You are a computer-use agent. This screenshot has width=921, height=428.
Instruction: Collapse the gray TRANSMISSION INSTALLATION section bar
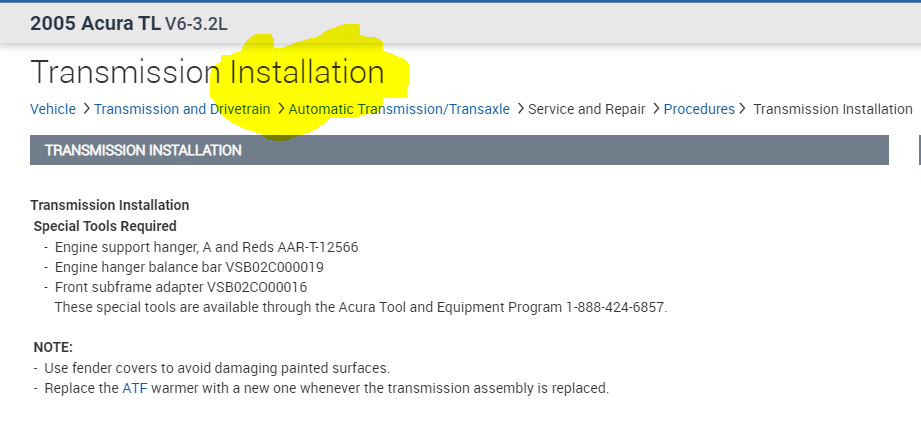coord(459,150)
